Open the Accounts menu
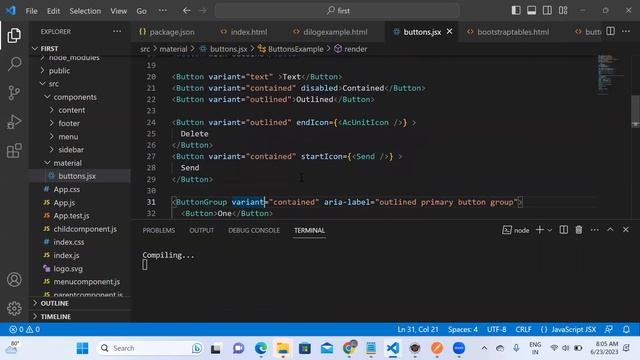The width and height of the screenshot is (640, 360). pos(14,280)
